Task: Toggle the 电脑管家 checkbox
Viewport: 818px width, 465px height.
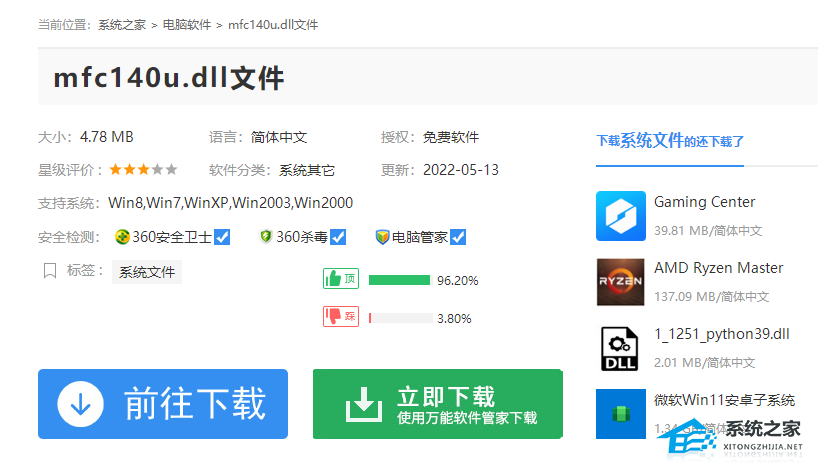Action: coord(458,237)
